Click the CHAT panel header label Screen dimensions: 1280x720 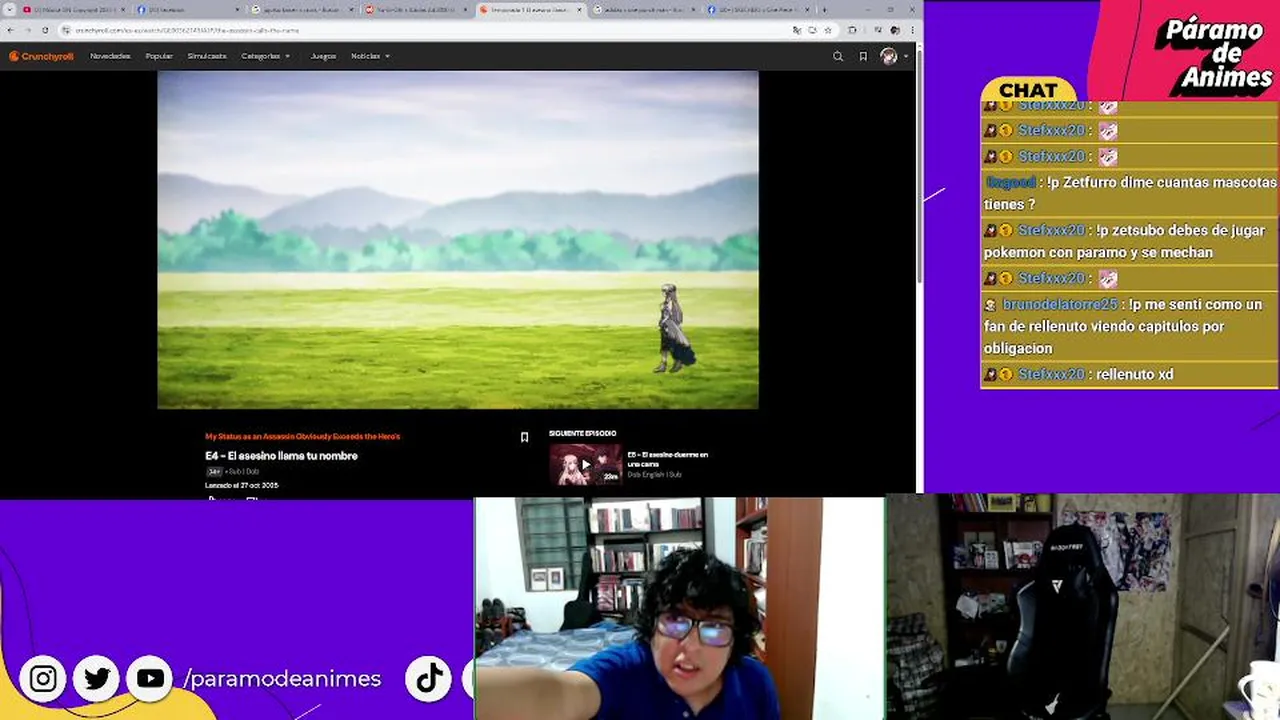1028,90
